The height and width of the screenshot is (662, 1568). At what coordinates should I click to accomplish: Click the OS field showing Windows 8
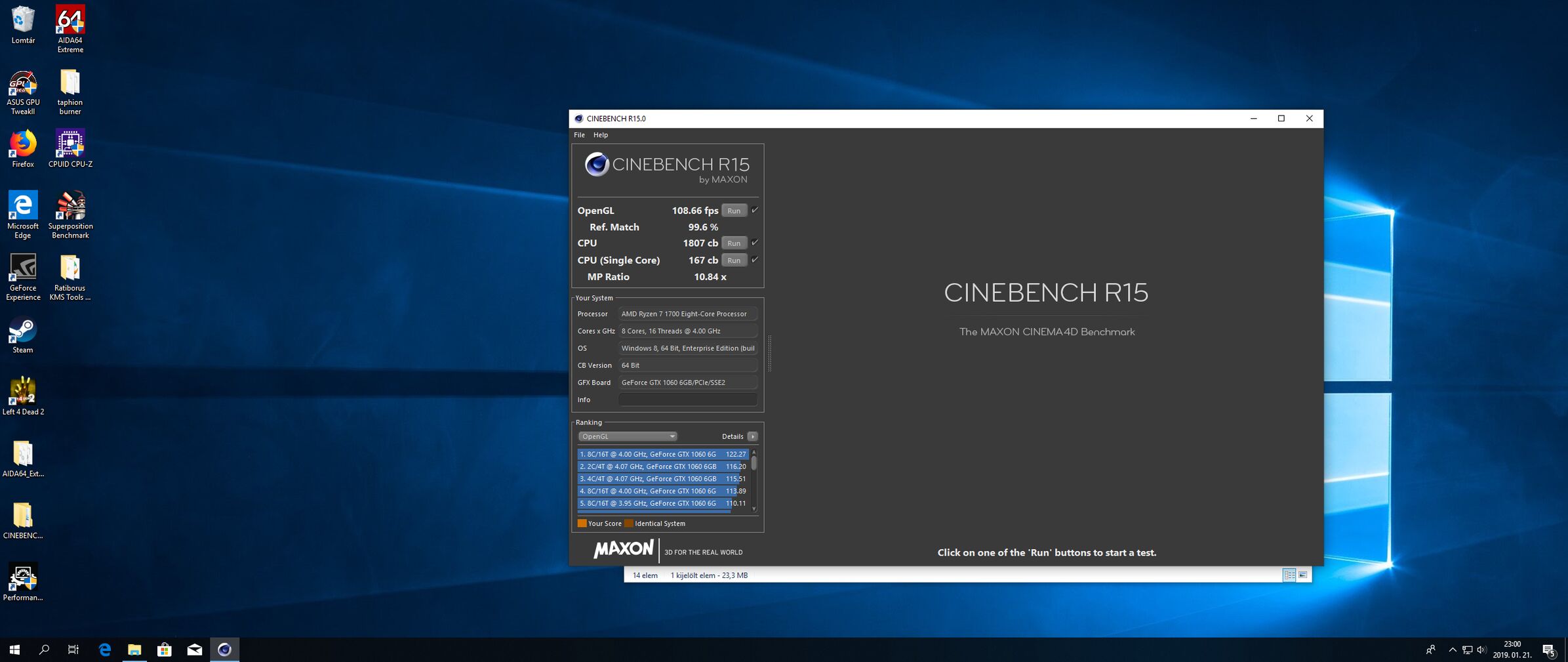pos(688,348)
